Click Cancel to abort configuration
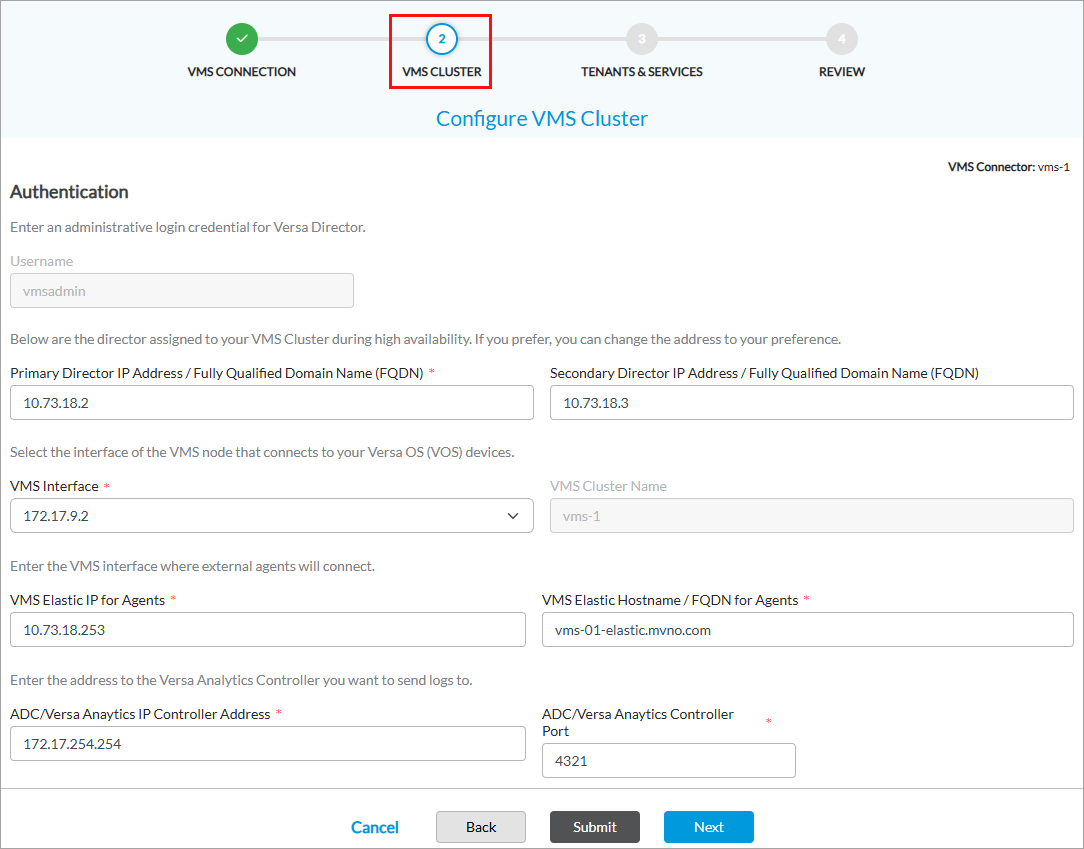Image resolution: width=1084 pixels, height=849 pixels. pyautogui.click(x=374, y=827)
